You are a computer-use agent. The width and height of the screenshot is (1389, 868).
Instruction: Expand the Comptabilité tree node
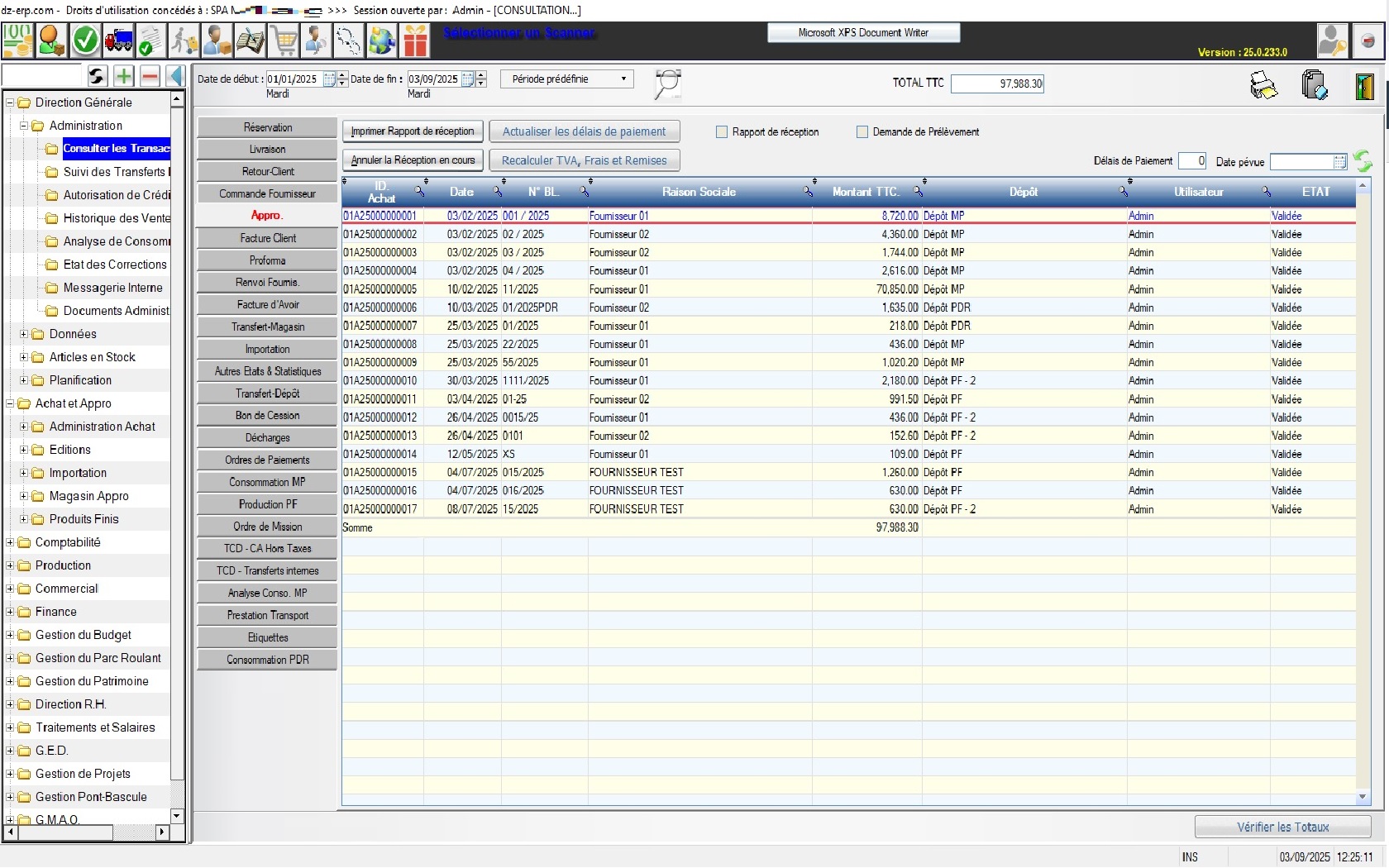tap(10, 542)
